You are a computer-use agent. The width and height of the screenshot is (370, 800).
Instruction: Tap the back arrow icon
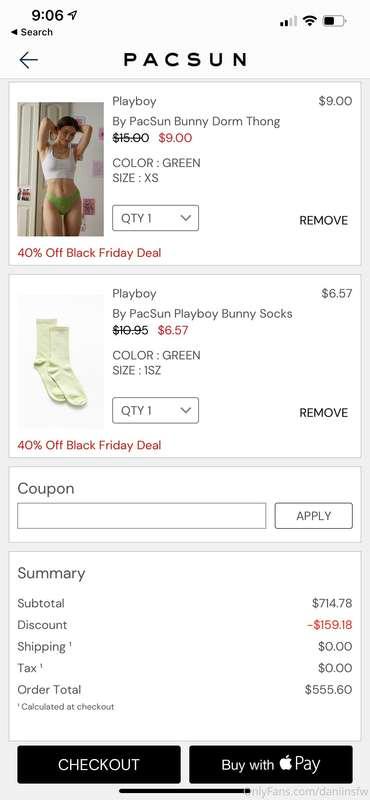pyautogui.click(x=29, y=60)
